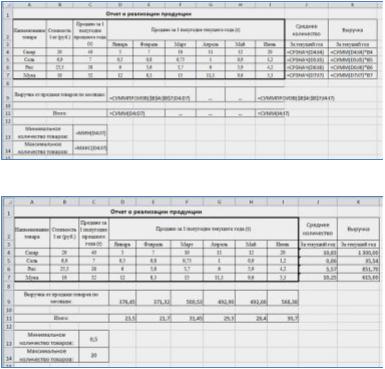Click the =СУММ(D4:I4)*B4 formula cell for Сахар
Viewport: 385px width, 369px height.
point(353,52)
